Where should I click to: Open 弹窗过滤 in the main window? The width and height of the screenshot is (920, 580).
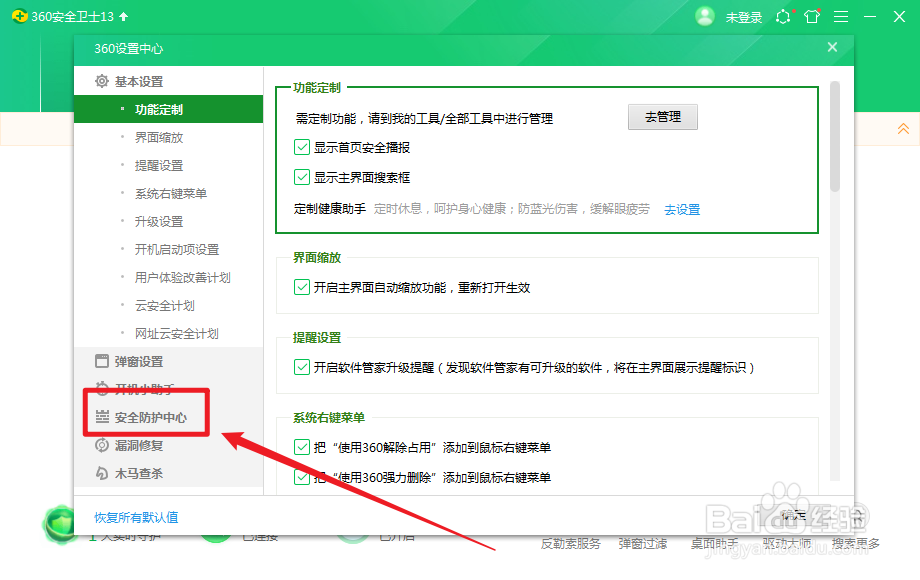[642, 544]
